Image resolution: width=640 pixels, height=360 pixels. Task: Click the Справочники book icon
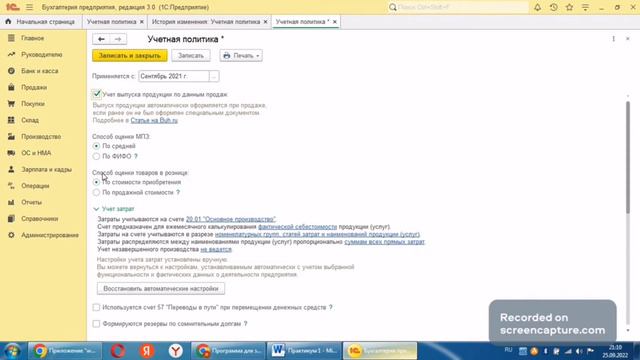(11, 218)
